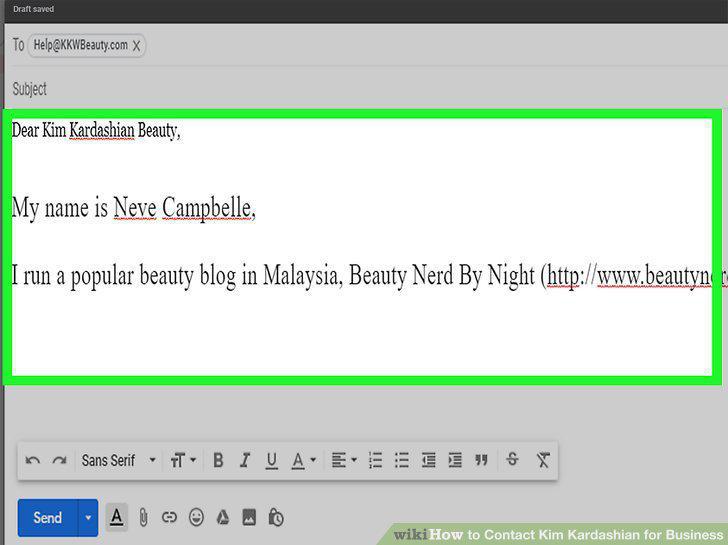Click the text 'My name is'
Image resolution: width=728 pixels, height=545 pixels.
60,208
